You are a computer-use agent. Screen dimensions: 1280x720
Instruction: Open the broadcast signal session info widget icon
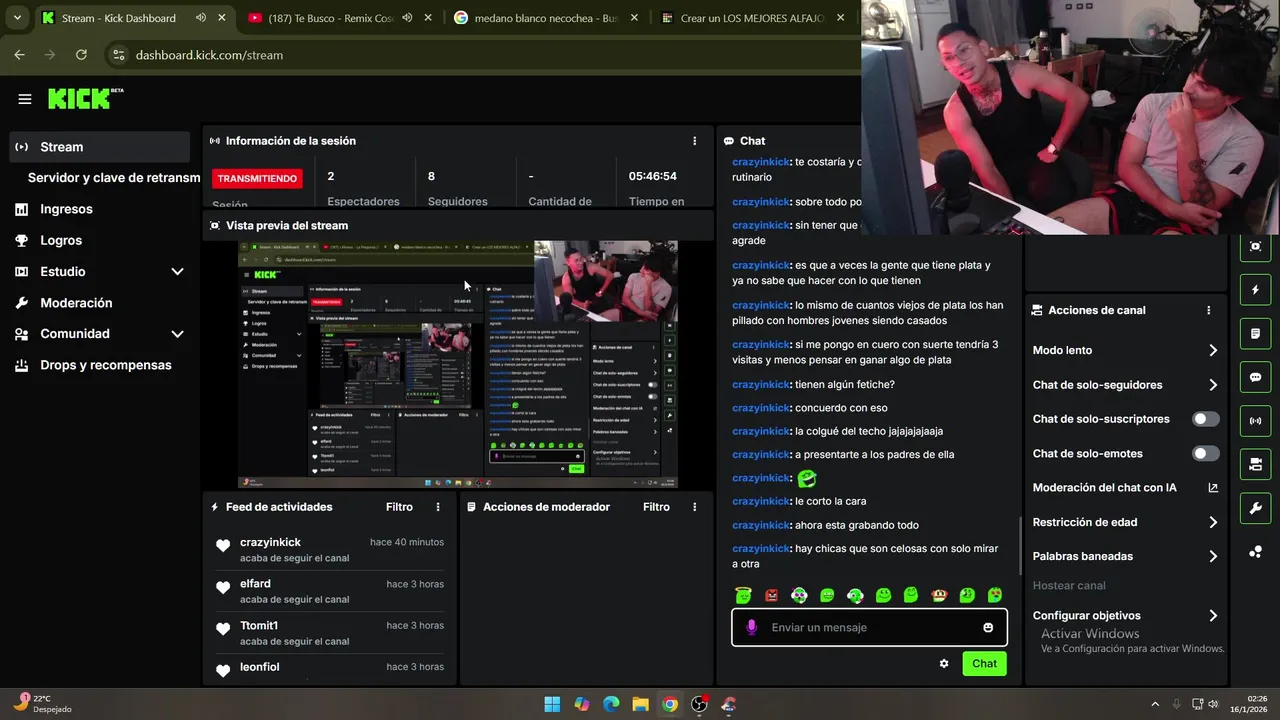[1256, 421]
